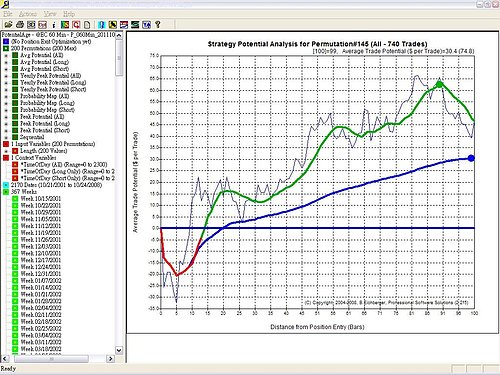The image size is (500, 375).
Task: Click red icon beside 1 Control Variables
Action: tap(6, 158)
